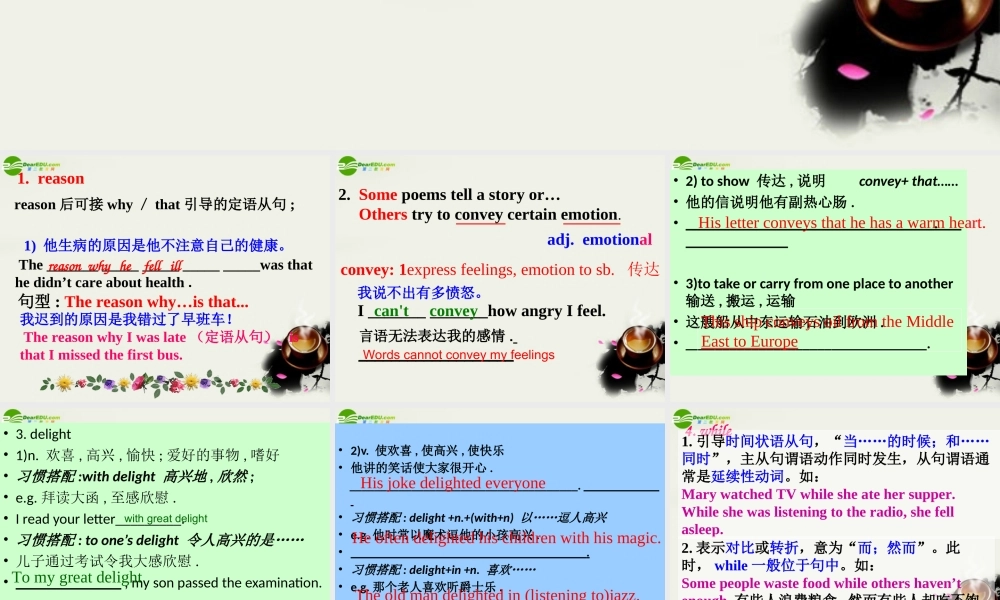Click the text 'The reason why…is that...'

tap(156, 302)
